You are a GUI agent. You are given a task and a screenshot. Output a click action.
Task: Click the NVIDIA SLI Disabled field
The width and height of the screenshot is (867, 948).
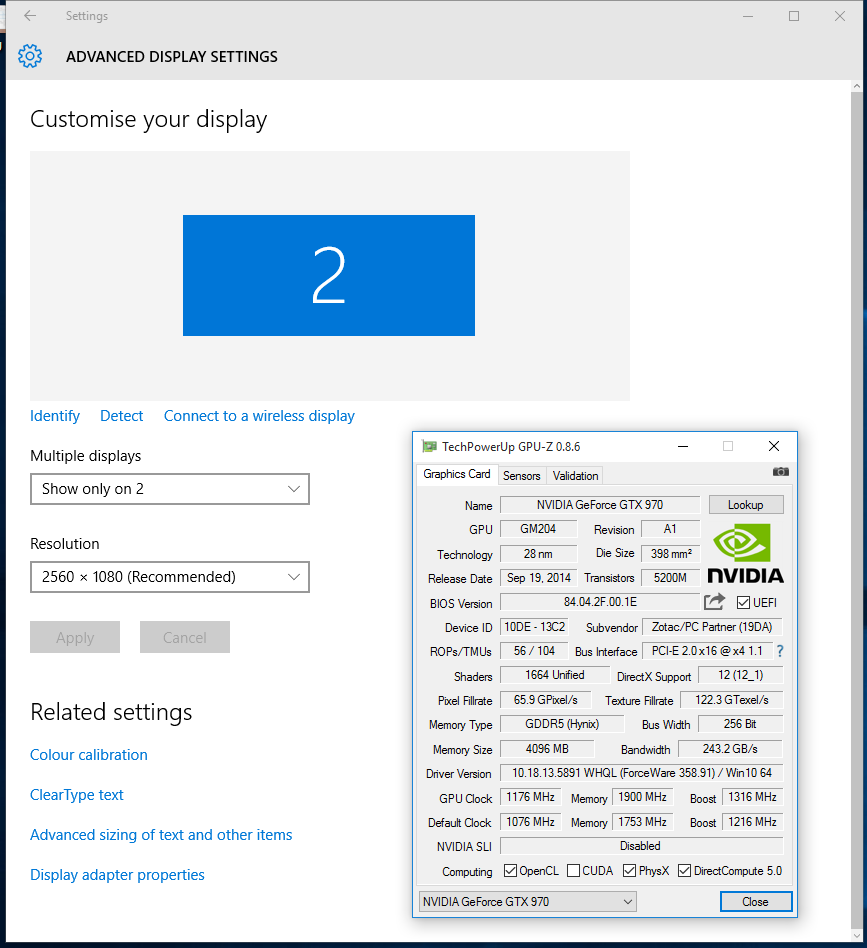pos(641,846)
